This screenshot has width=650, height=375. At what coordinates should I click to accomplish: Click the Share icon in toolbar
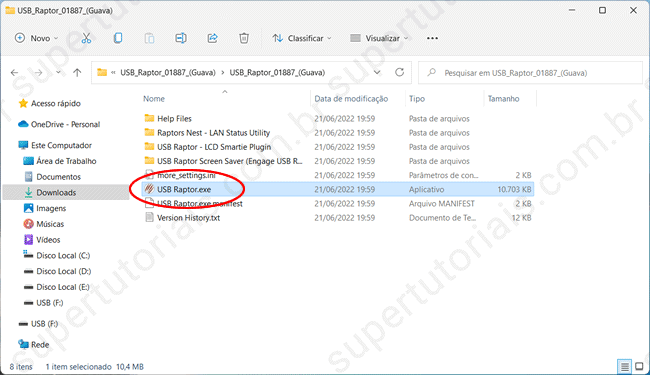212,38
